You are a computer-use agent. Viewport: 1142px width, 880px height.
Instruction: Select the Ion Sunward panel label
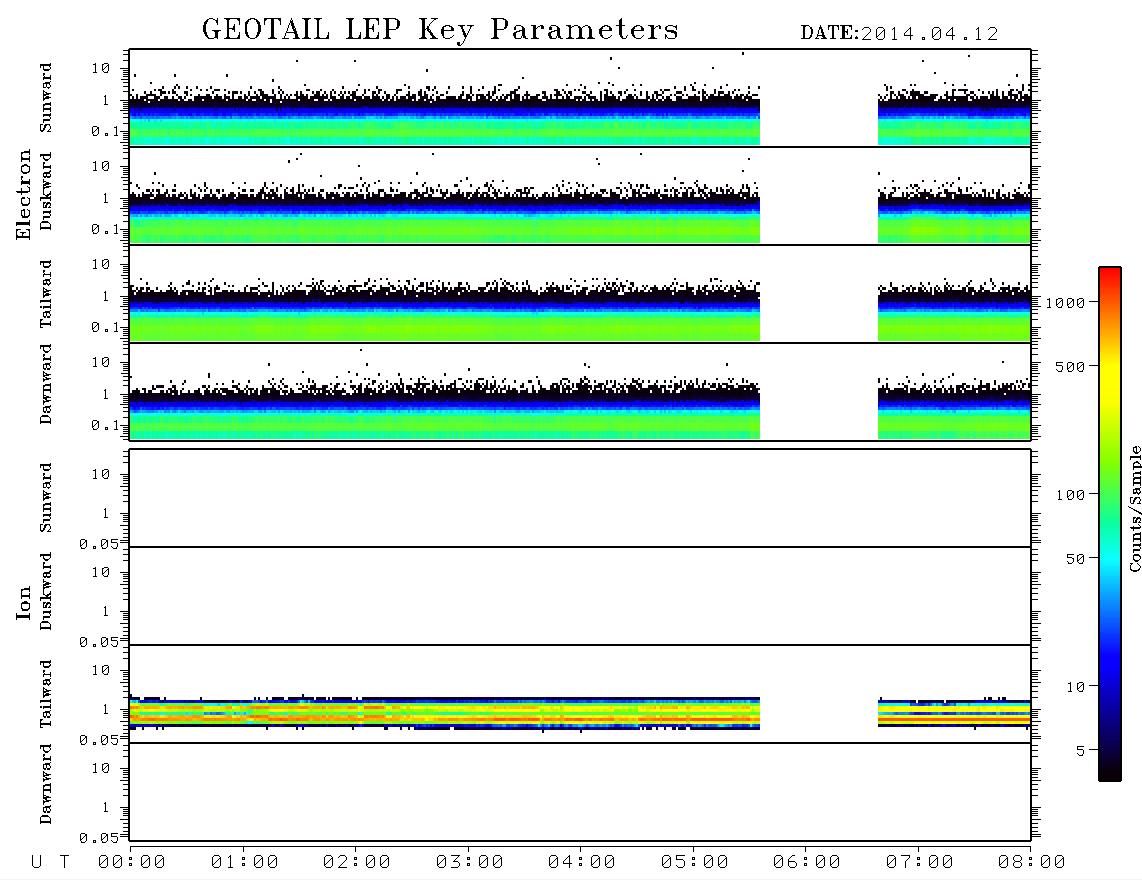tap(46, 498)
